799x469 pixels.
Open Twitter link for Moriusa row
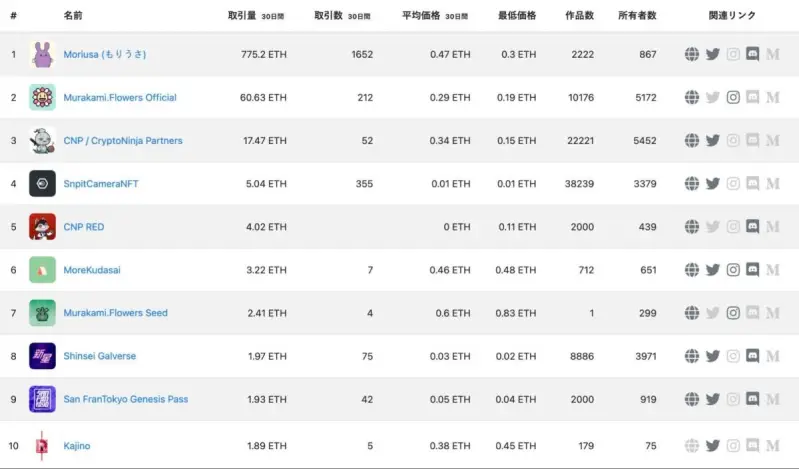tap(712, 54)
